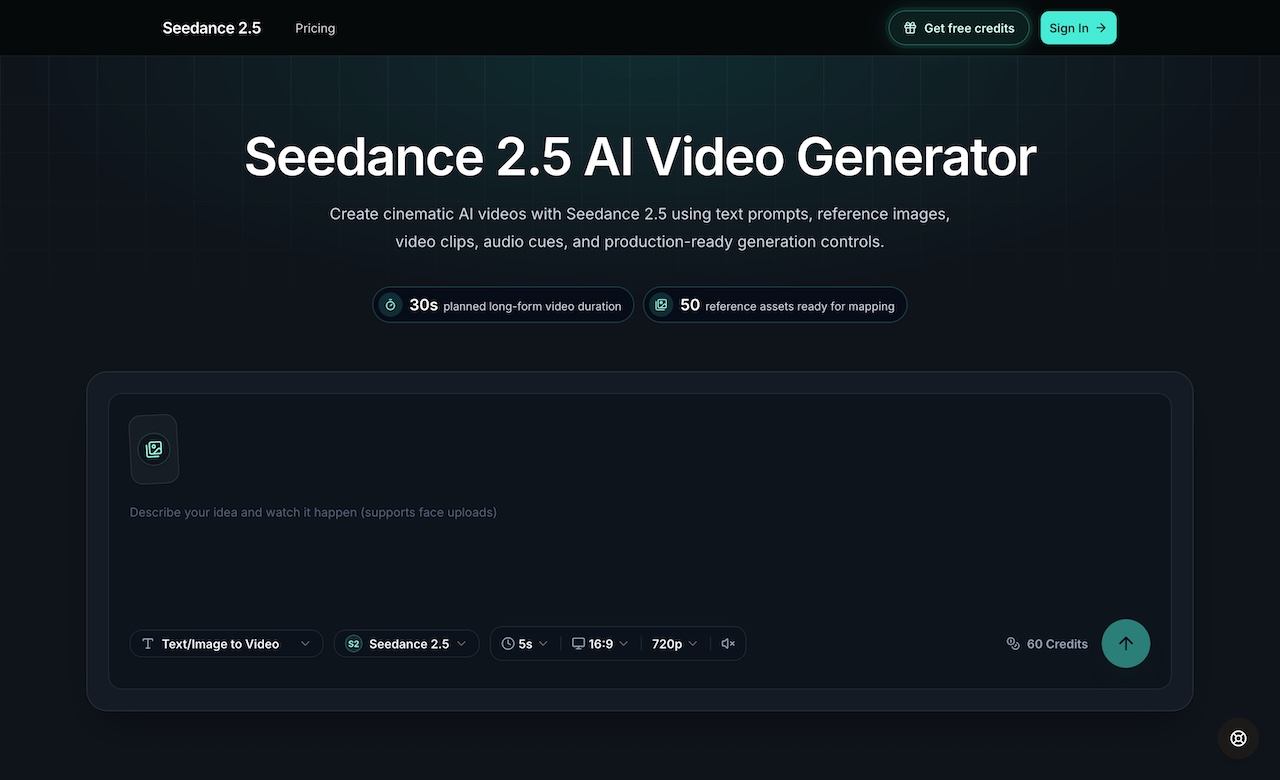Open the Text/Image to Video mode dropdown

coord(226,644)
